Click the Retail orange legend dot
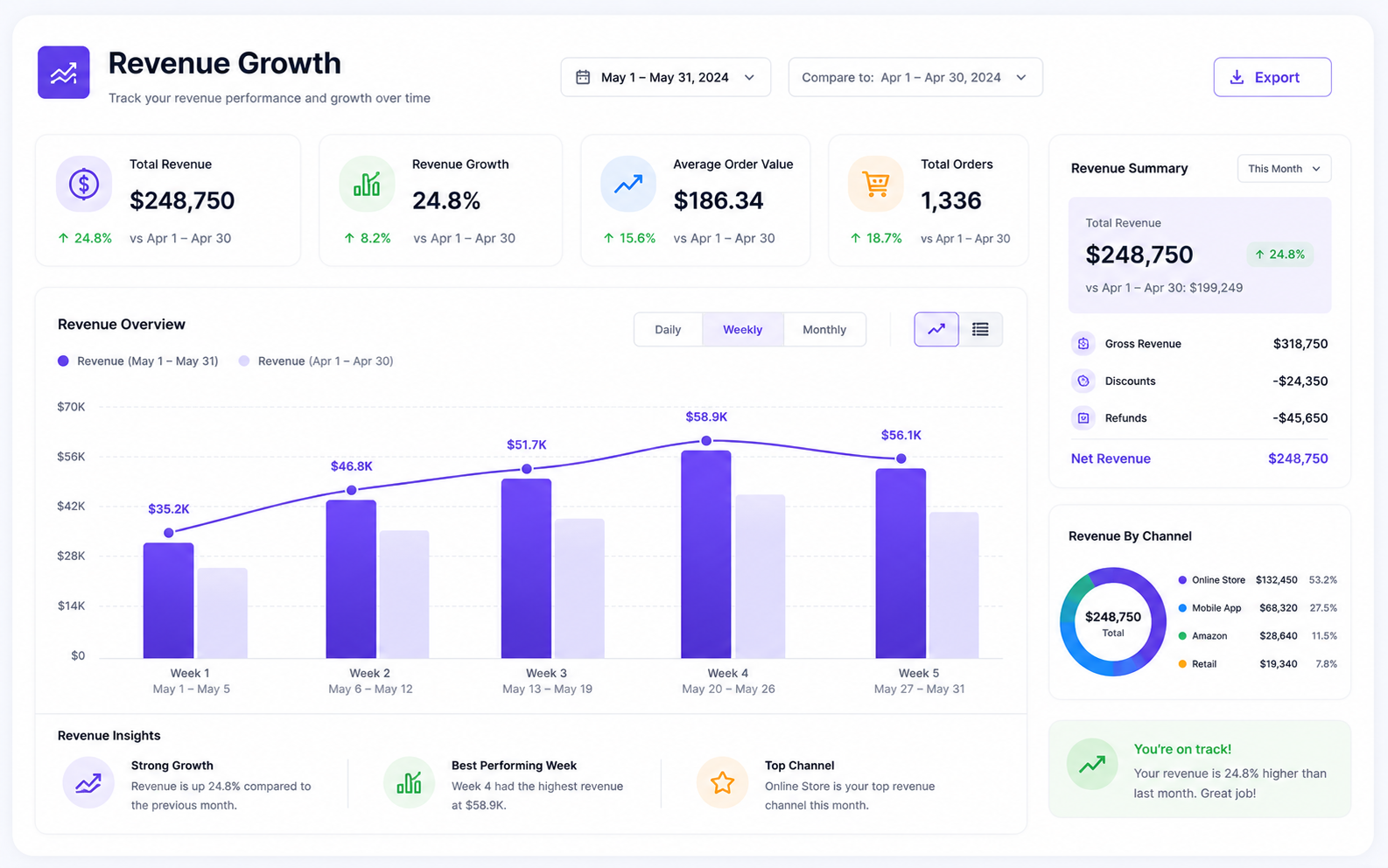Image resolution: width=1388 pixels, height=868 pixels. pos(1182,664)
